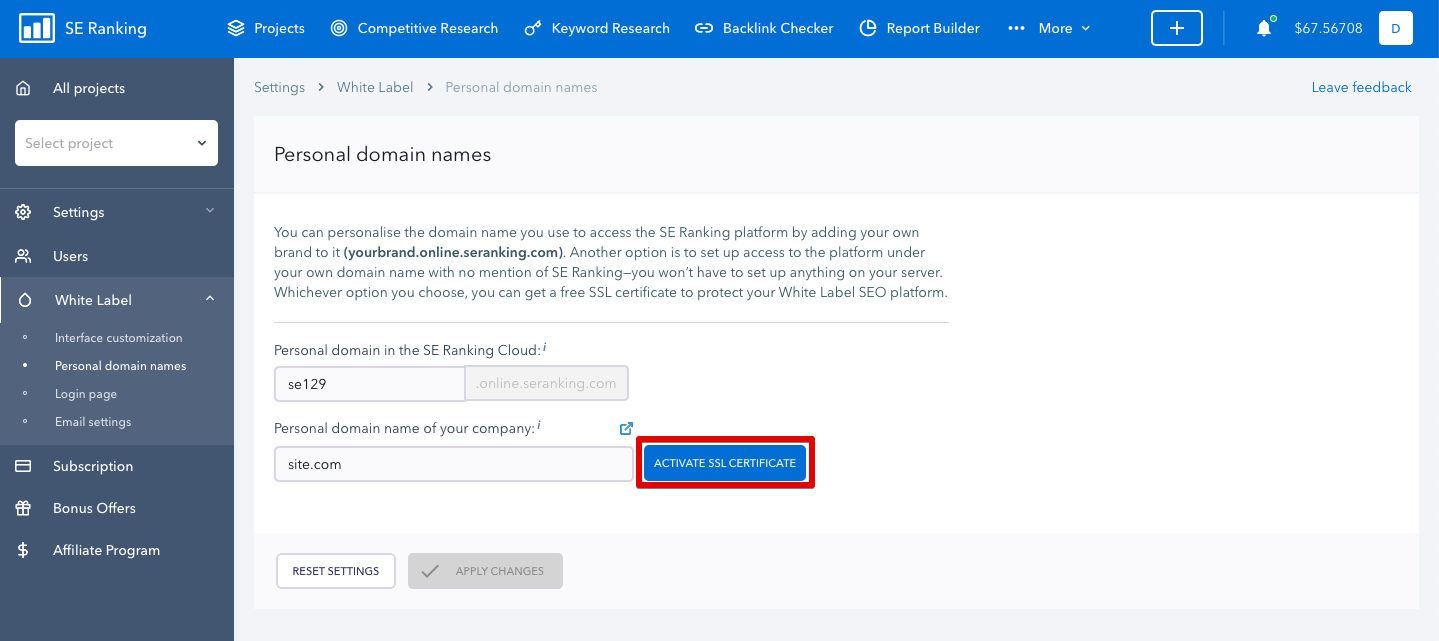This screenshot has width=1439, height=641.
Task: Click the Bonus Offers gift icon
Action: pos(23,508)
